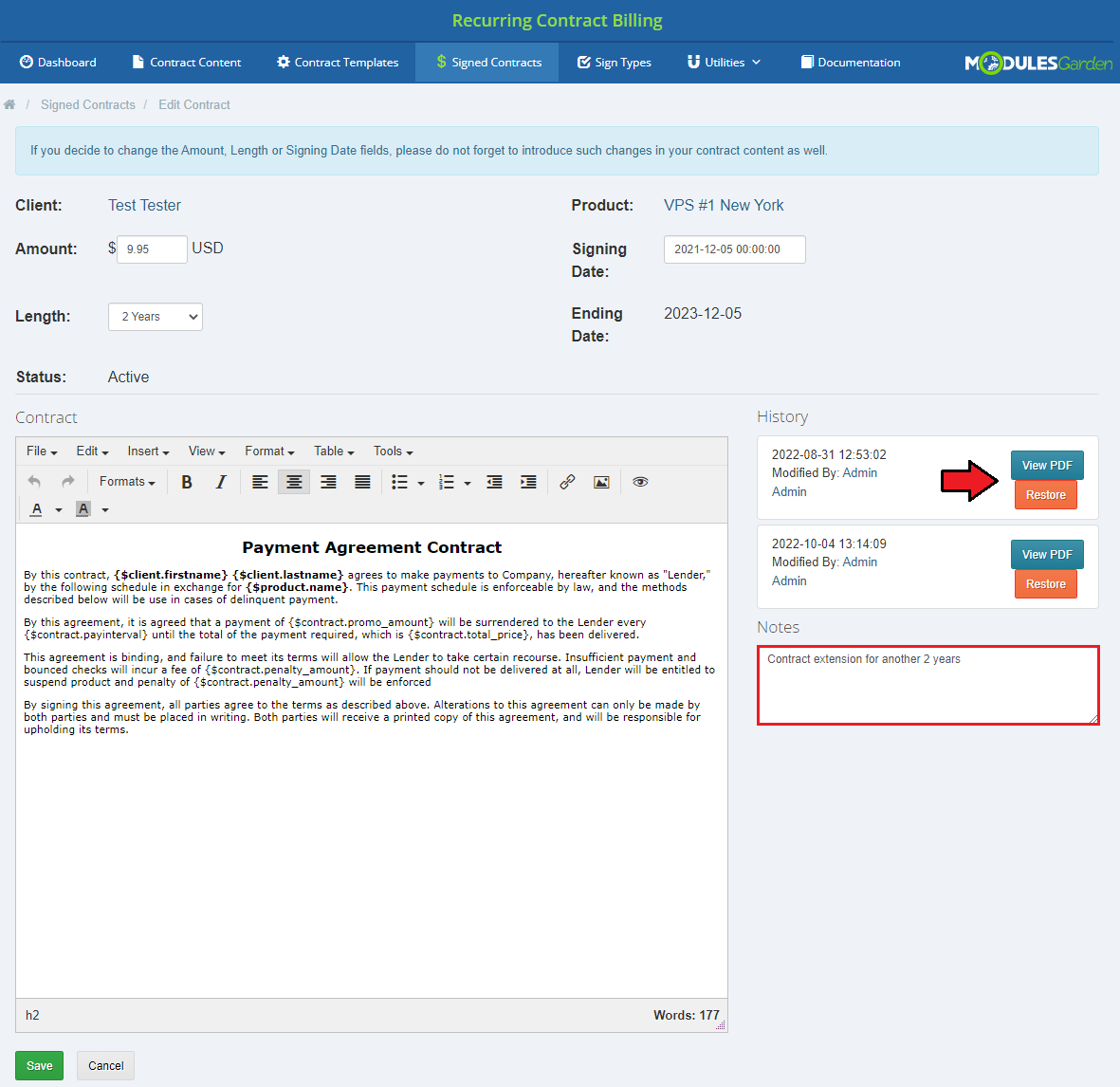The width and height of the screenshot is (1120, 1087).
Task: Click into the Amount field
Action: [152, 249]
